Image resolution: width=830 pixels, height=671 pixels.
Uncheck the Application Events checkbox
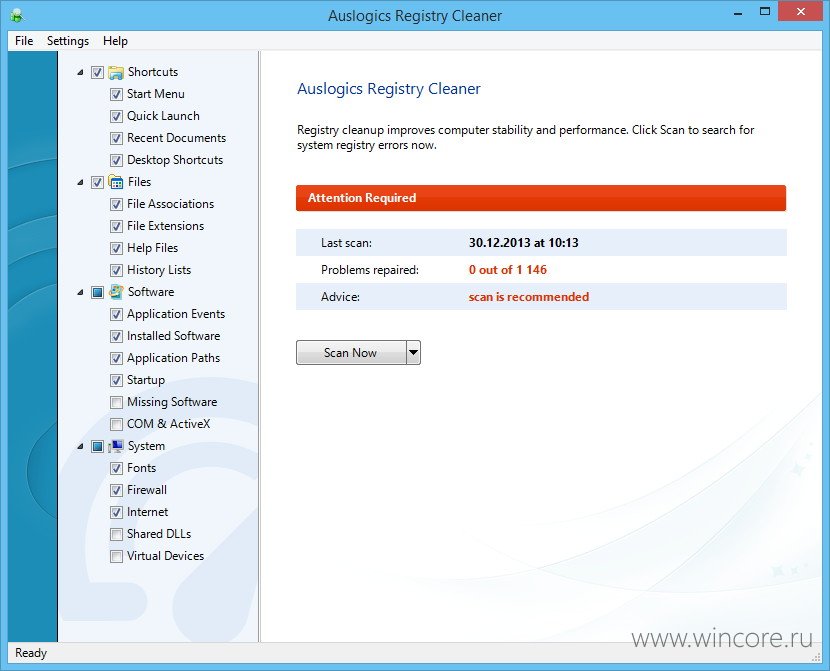116,314
